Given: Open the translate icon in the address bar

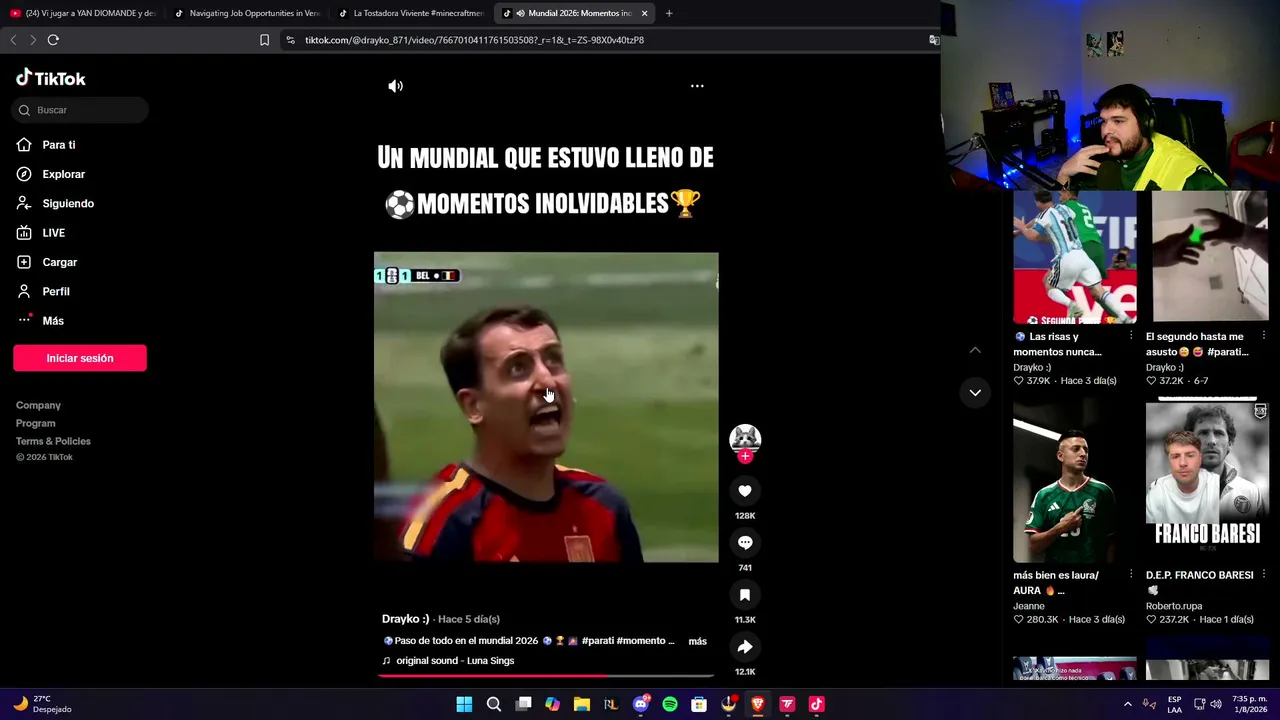Looking at the screenshot, I should click(933, 40).
